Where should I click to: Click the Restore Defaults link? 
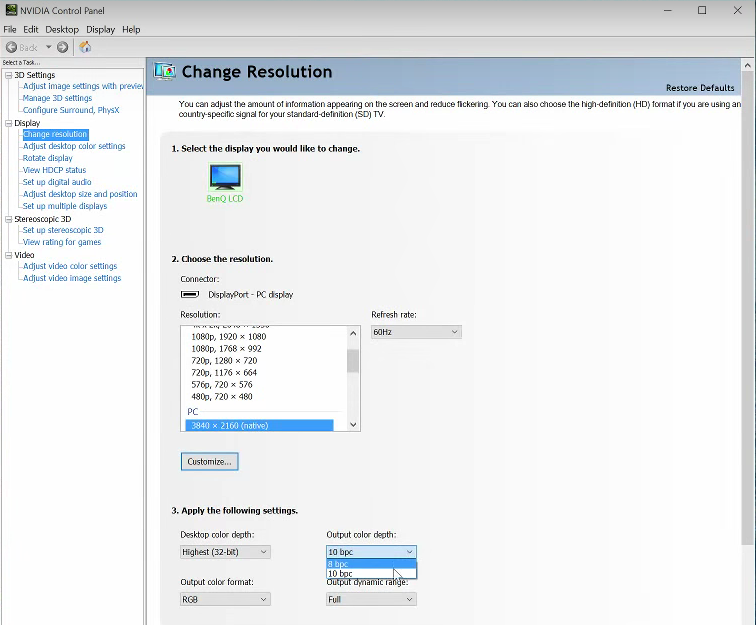(x=699, y=88)
